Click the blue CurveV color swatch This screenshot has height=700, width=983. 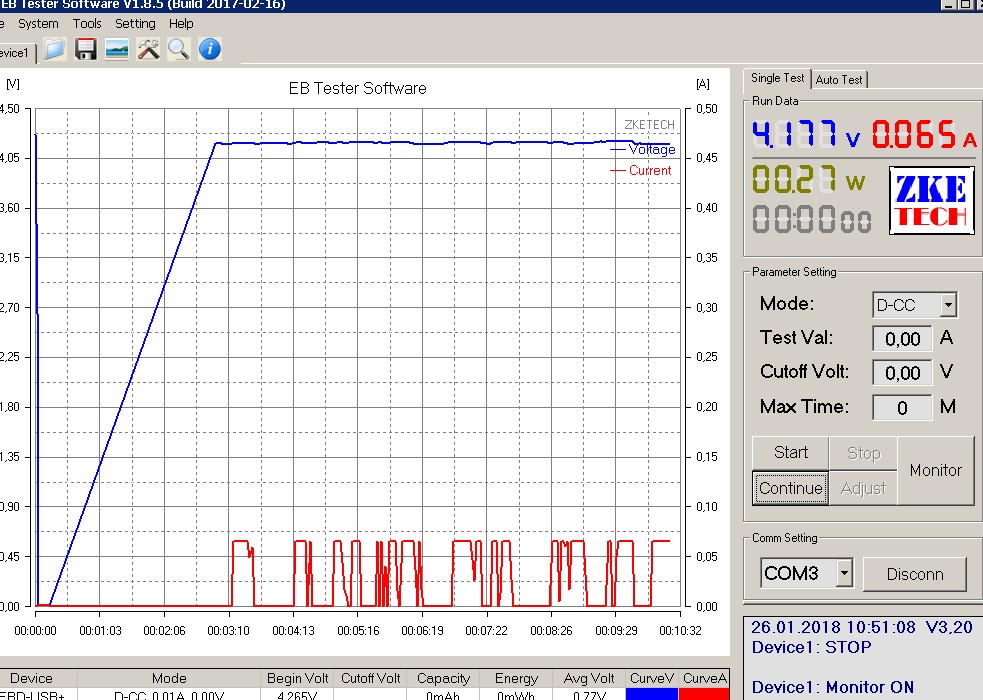pyautogui.click(x=652, y=694)
